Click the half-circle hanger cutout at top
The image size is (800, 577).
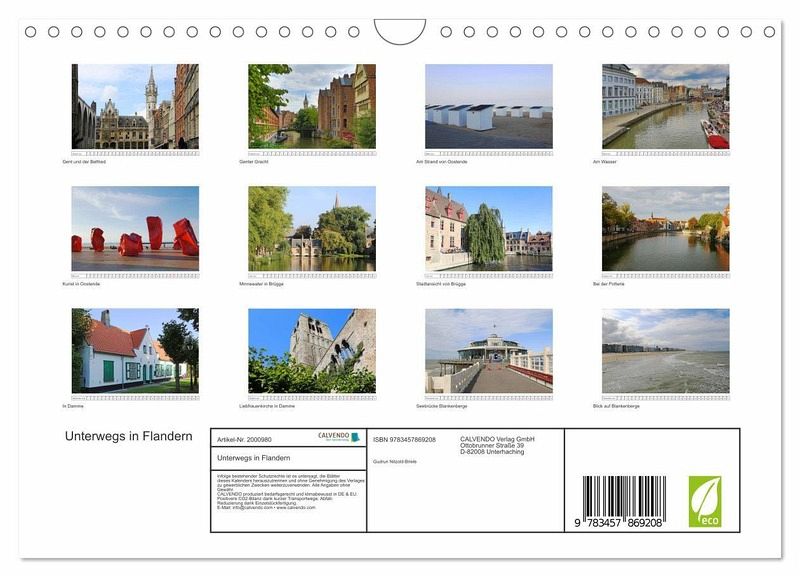pos(400,32)
